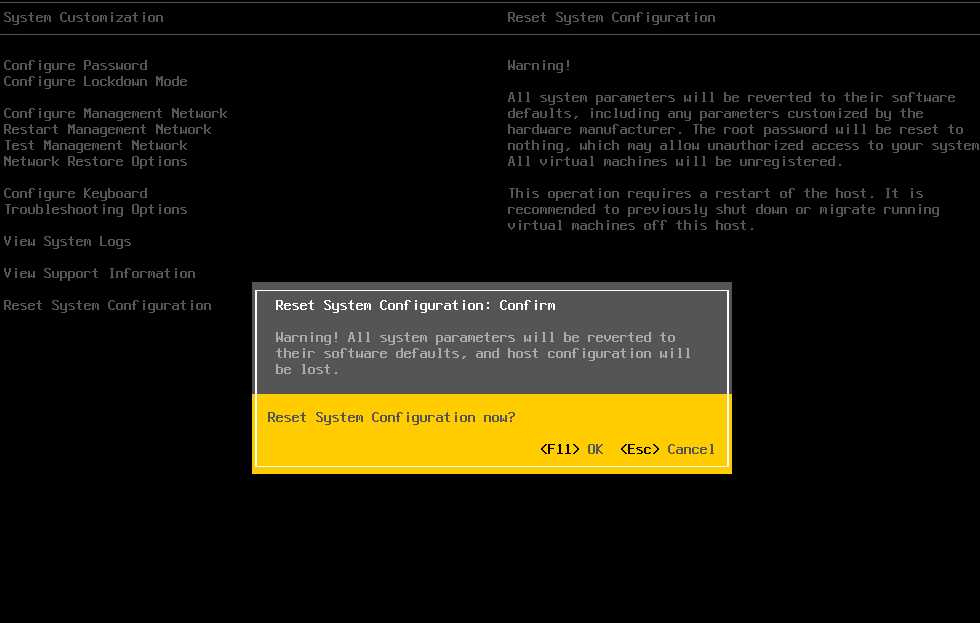980x623 pixels.
Task: Click Test Management Network entry
Action: [x=95, y=145]
